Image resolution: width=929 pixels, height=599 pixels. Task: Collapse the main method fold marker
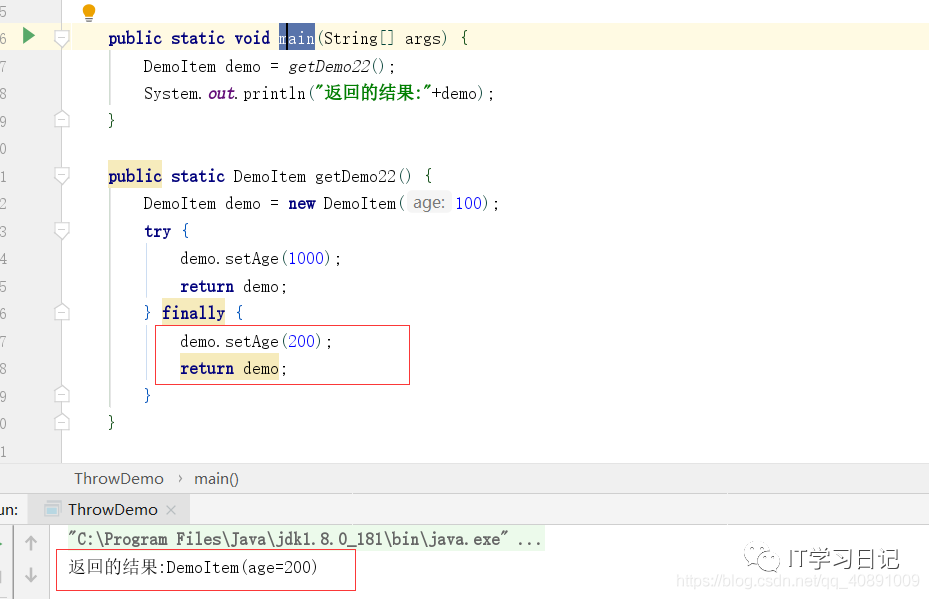62,39
